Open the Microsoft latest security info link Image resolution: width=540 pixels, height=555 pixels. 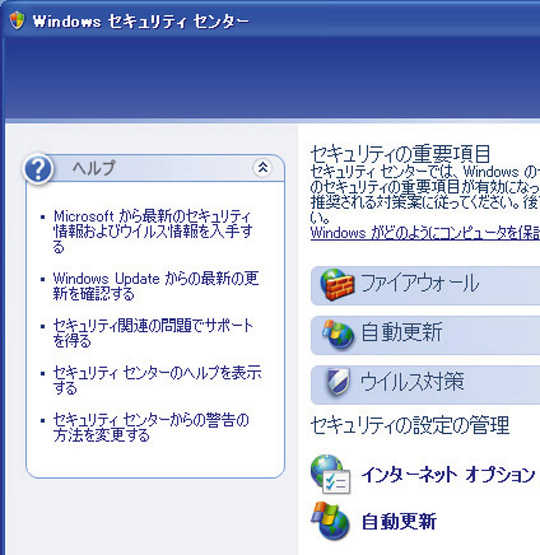tap(153, 231)
